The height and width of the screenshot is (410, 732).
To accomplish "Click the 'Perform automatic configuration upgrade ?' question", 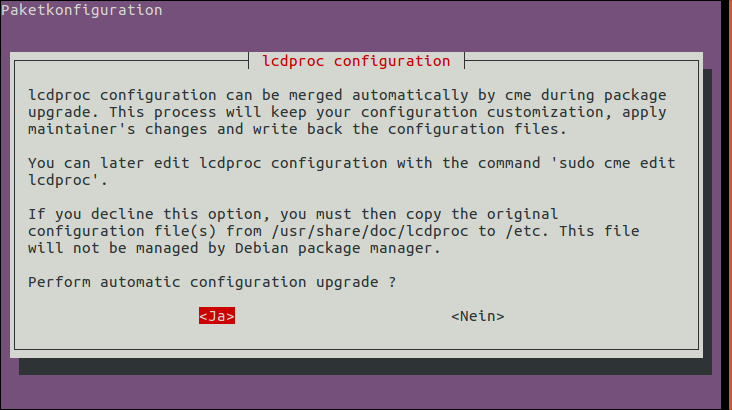I will [x=212, y=282].
